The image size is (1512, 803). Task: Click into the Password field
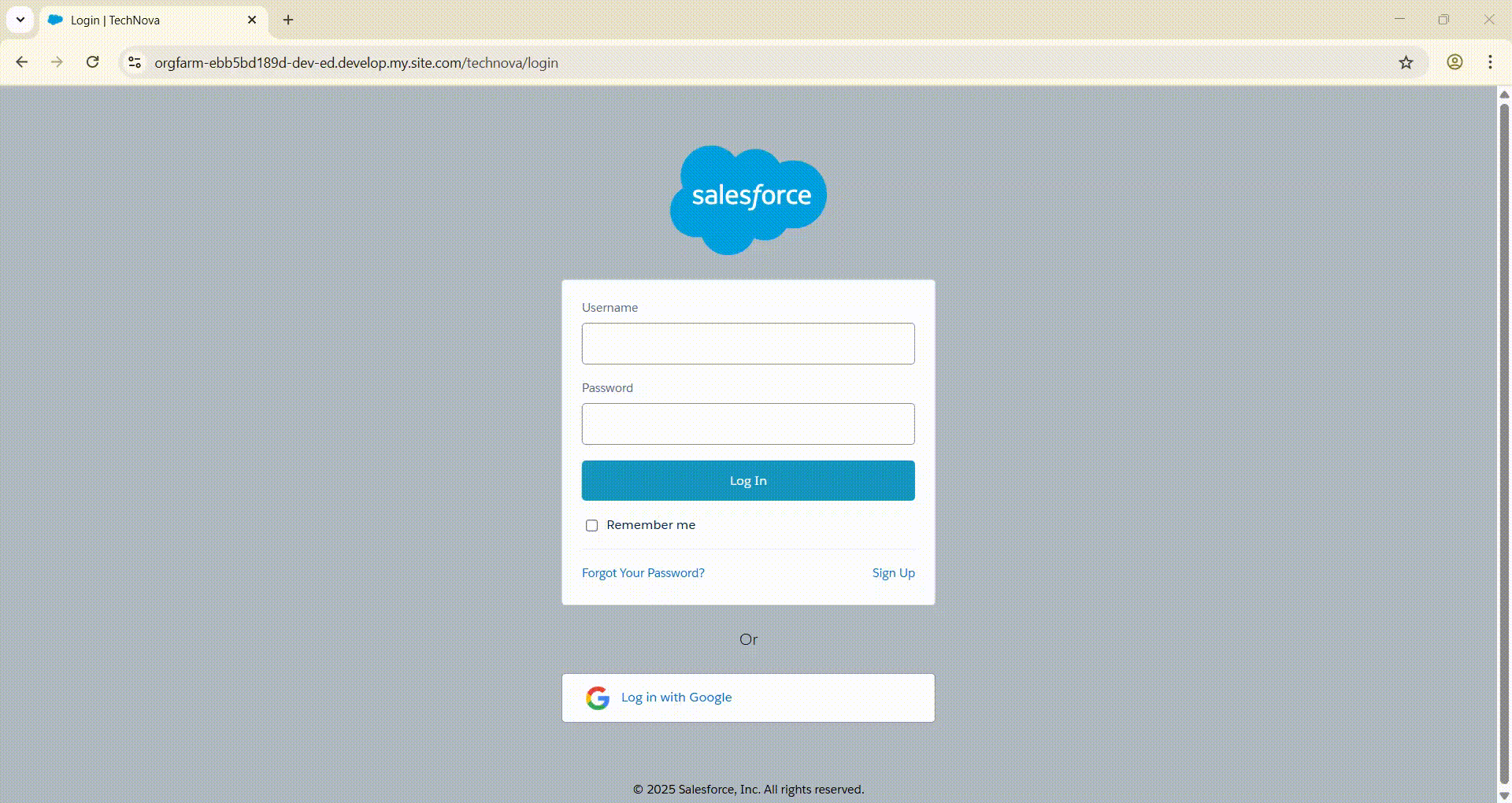[748, 424]
